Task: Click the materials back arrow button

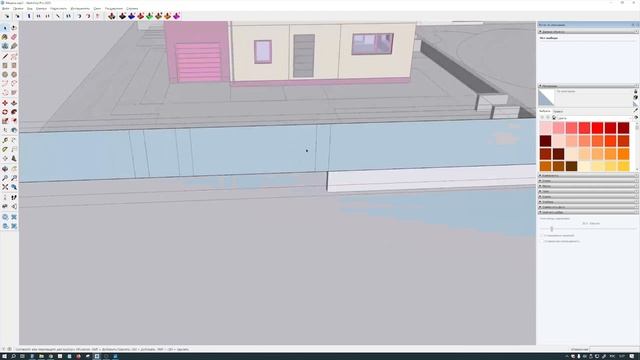Action: [542, 118]
